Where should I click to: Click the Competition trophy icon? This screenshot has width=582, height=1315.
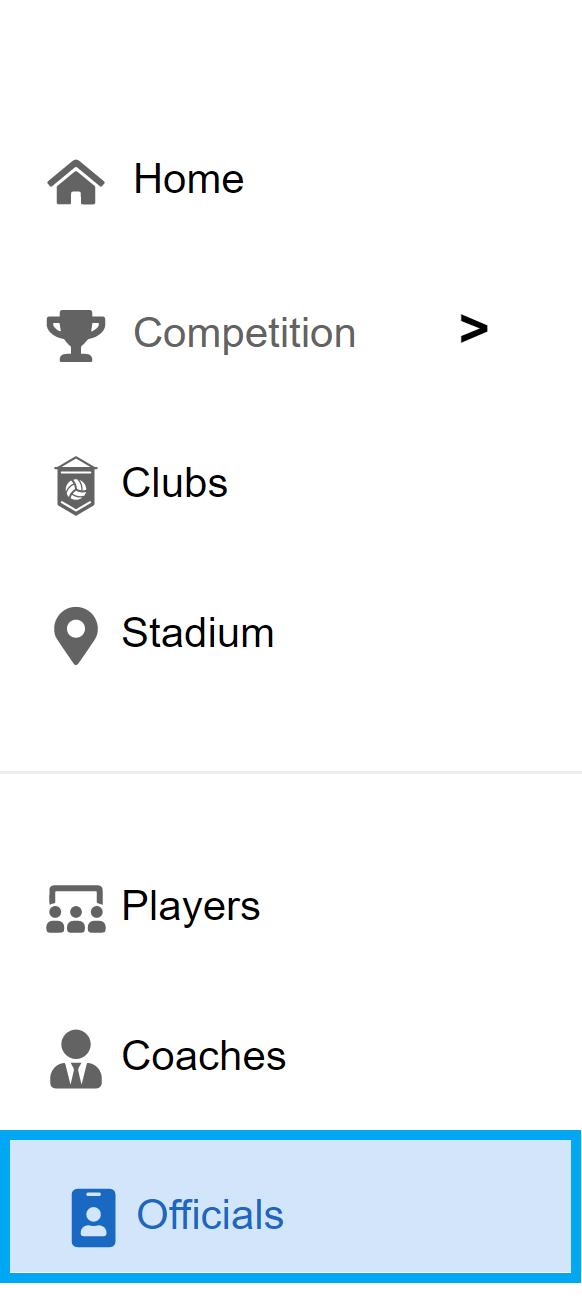tap(76, 335)
